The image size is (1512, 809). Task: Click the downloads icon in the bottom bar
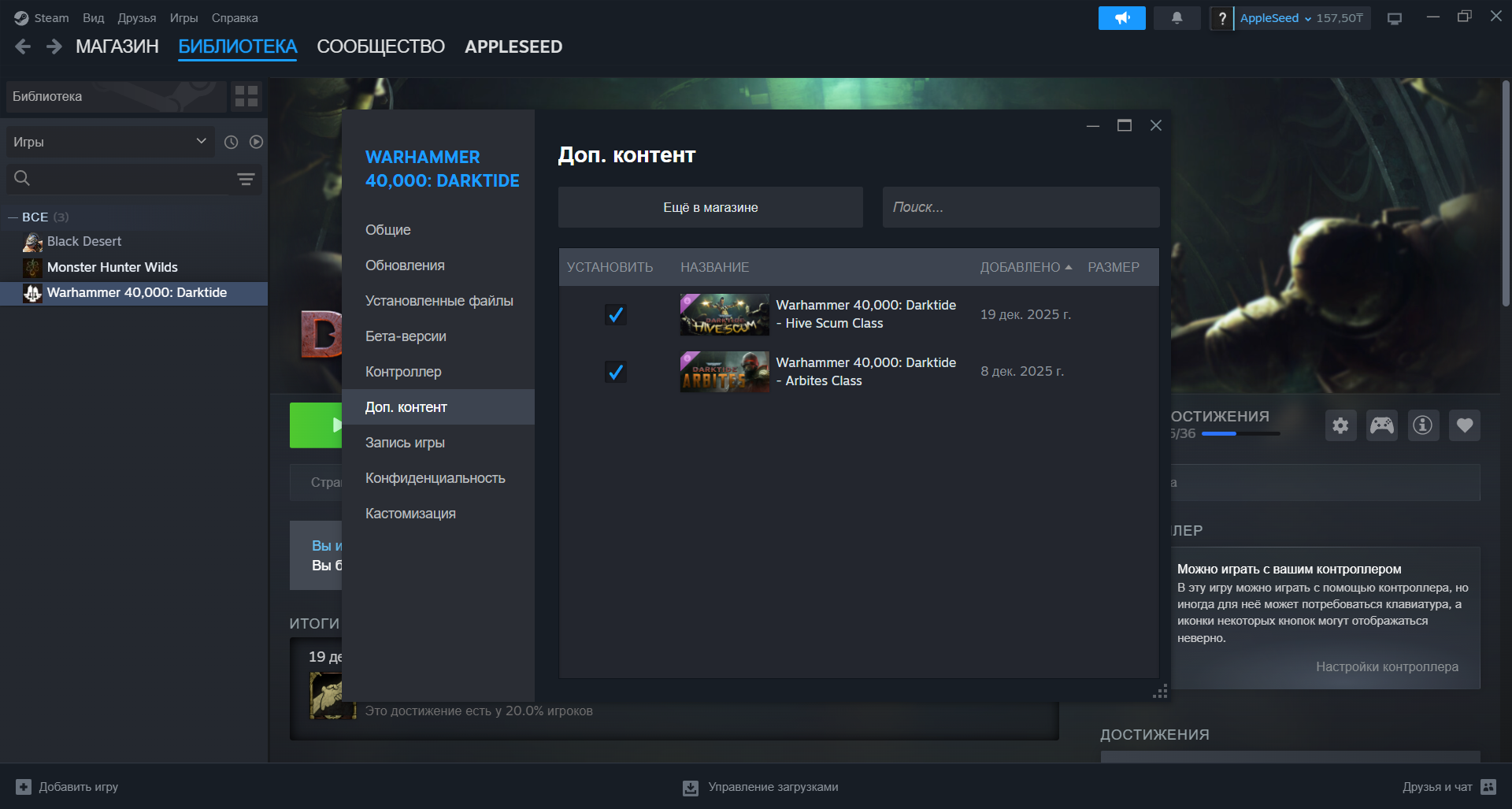point(691,787)
